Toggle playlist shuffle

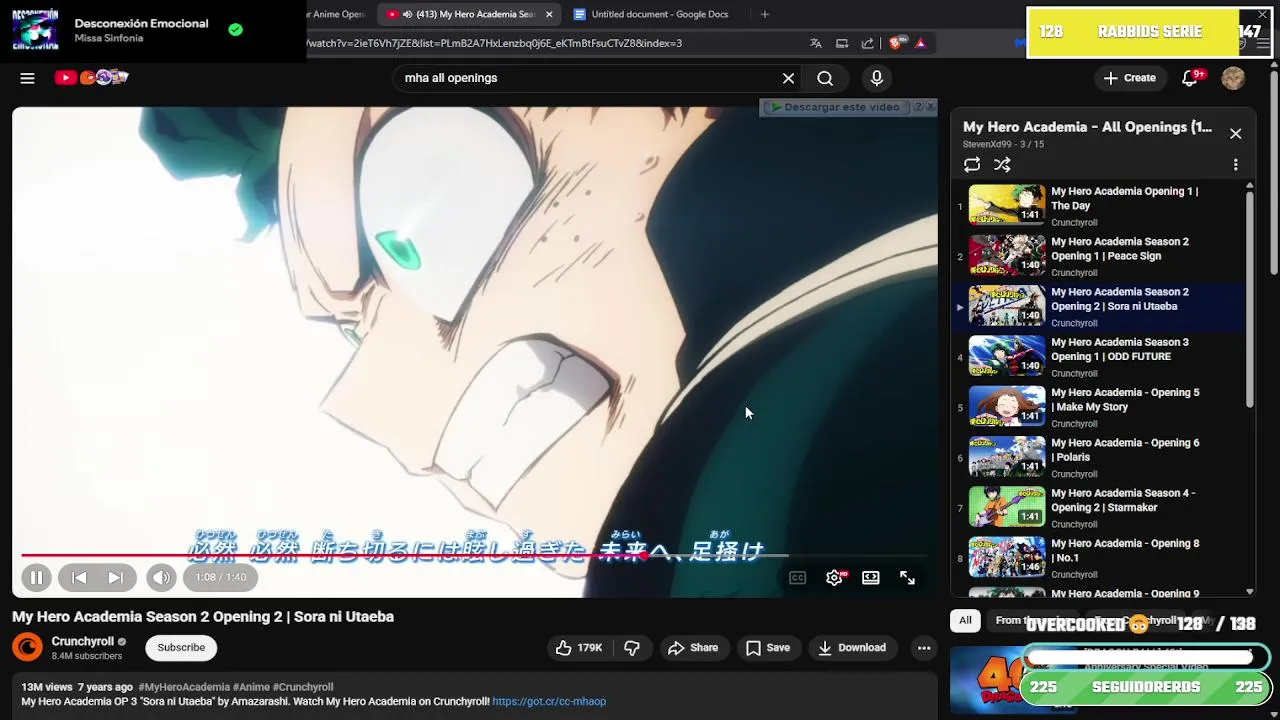1002,165
